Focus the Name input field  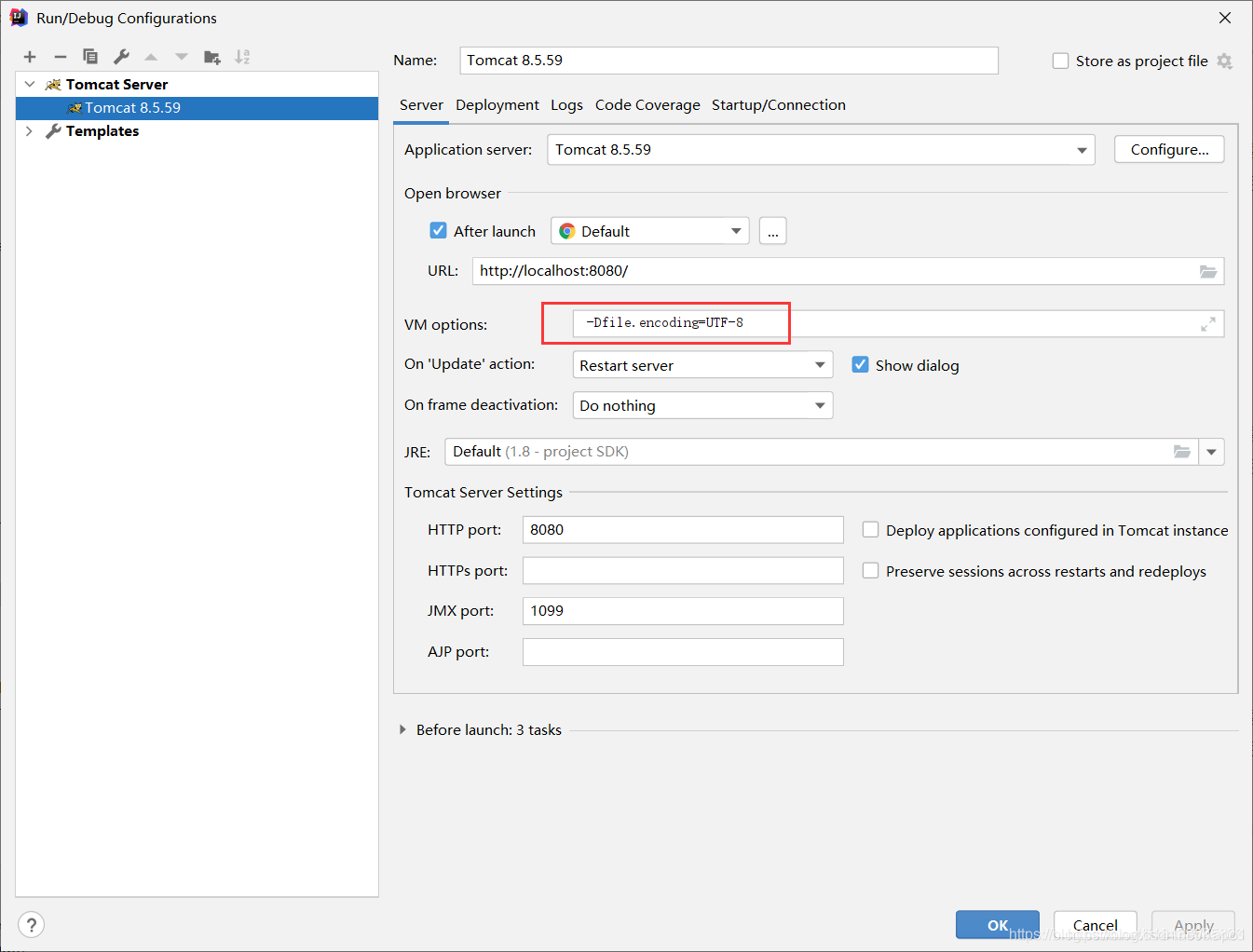[729, 61]
